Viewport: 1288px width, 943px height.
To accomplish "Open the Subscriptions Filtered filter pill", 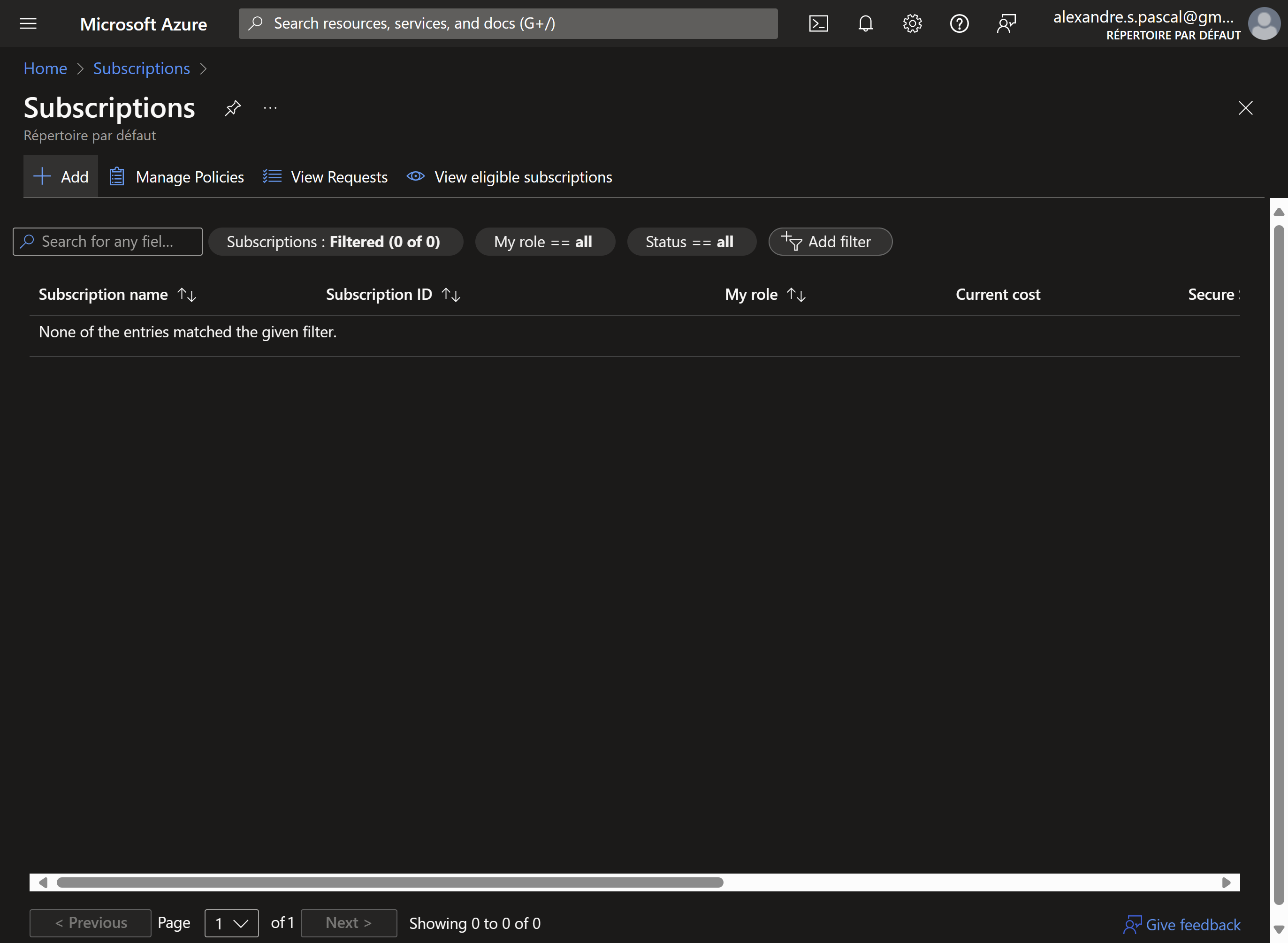I will (x=335, y=242).
